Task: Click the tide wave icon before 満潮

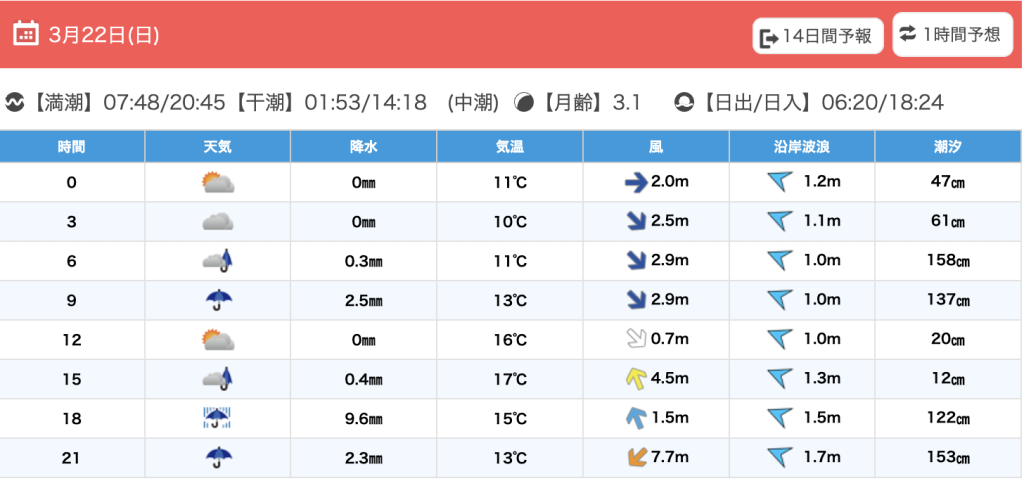Action: 15,103
